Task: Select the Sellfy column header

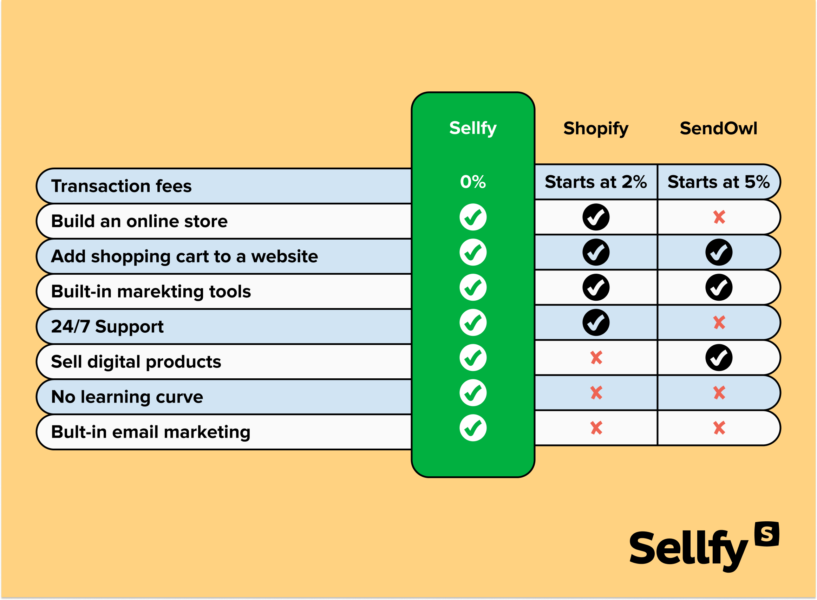Action: [x=472, y=128]
